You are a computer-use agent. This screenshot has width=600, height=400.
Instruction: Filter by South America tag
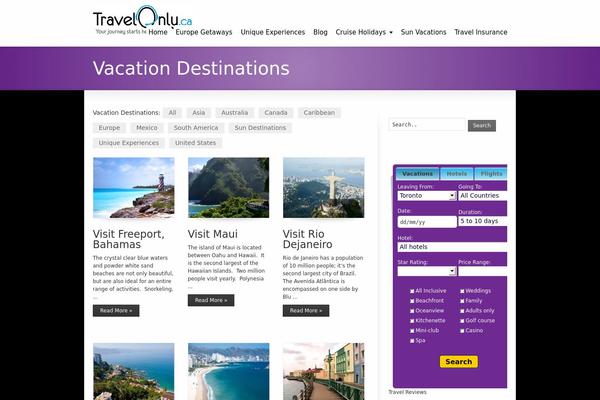[196, 127]
